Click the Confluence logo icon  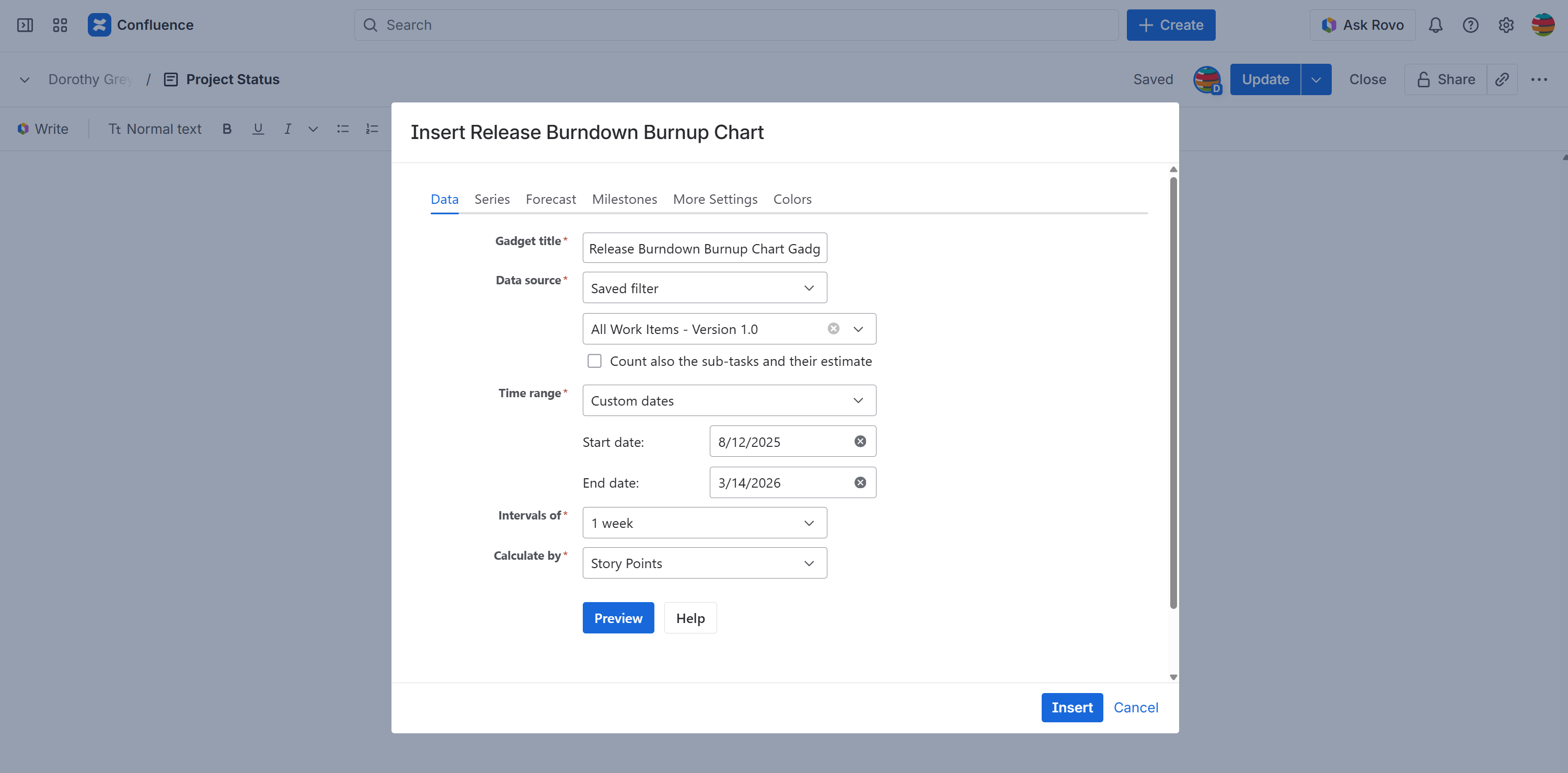(x=99, y=25)
